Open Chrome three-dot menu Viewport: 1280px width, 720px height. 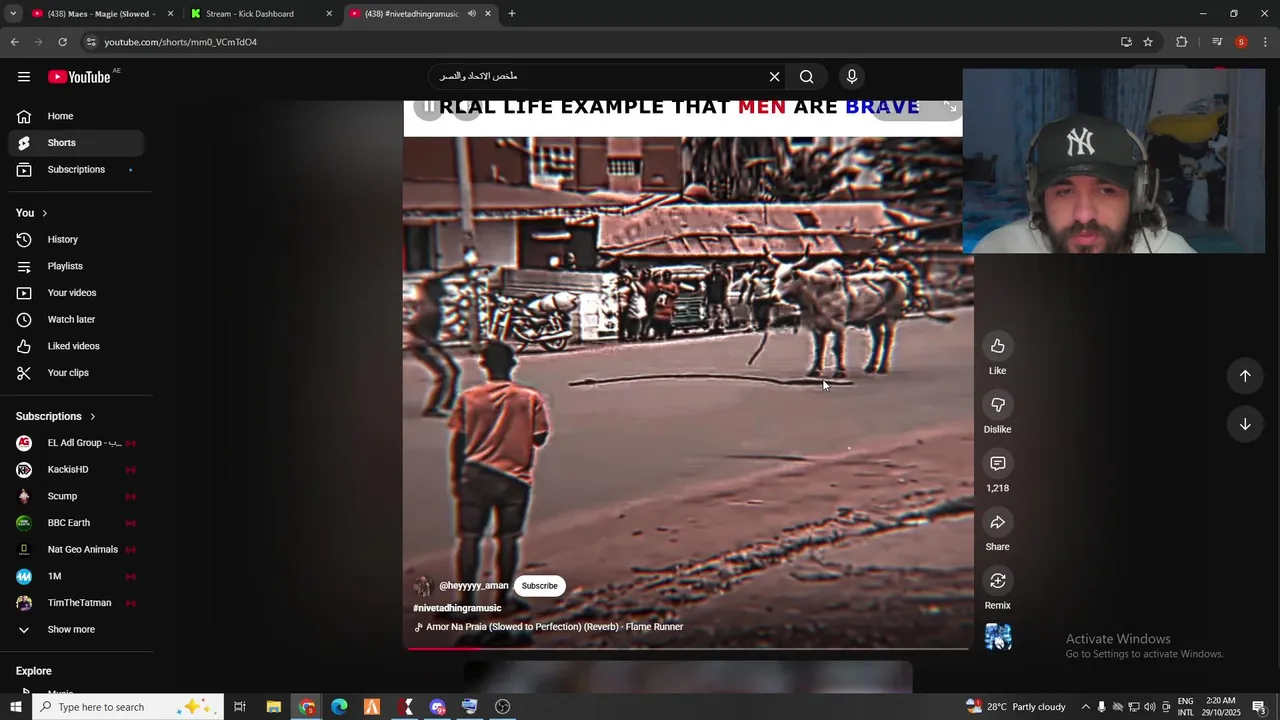[1266, 42]
